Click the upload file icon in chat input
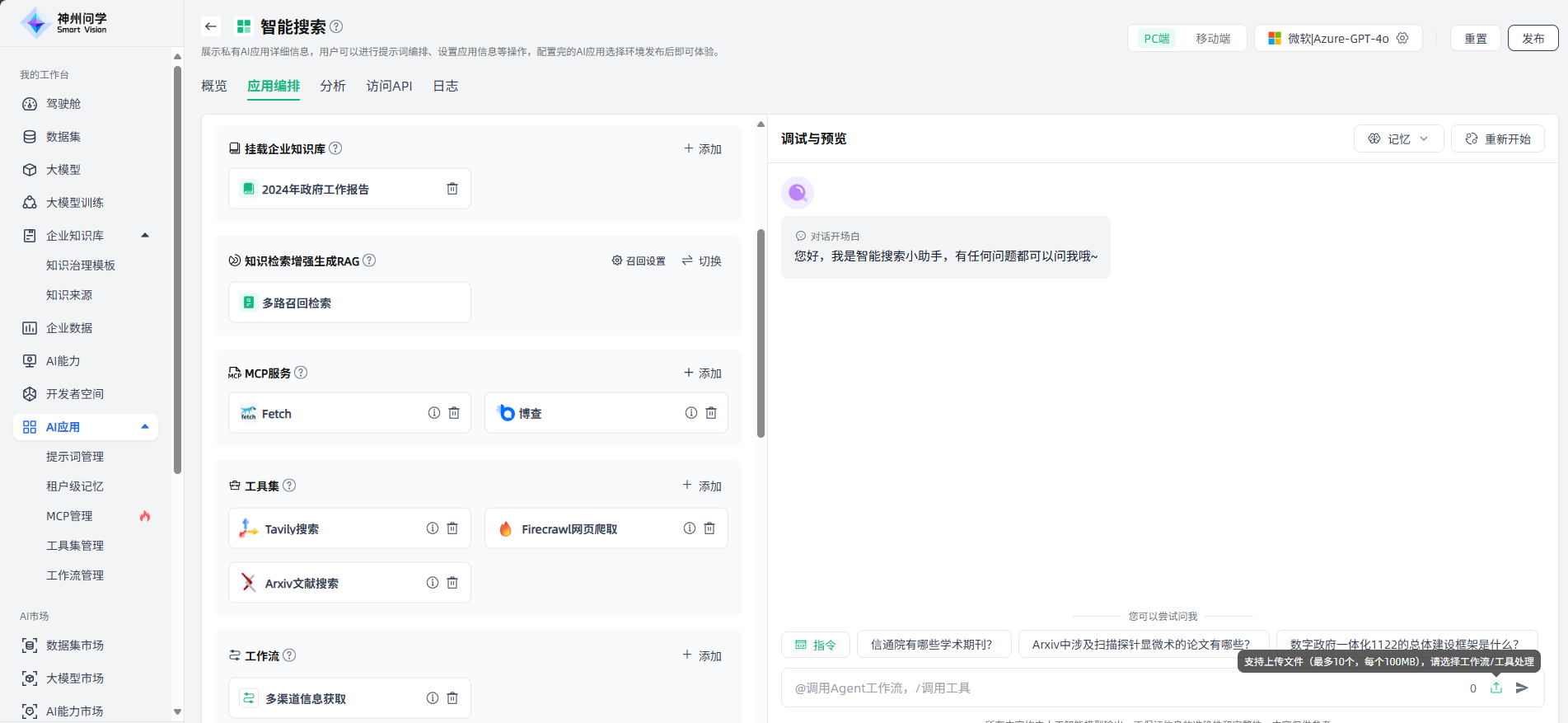The height and width of the screenshot is (723, 1568). pyautogui.click(x=1496, y=688)
